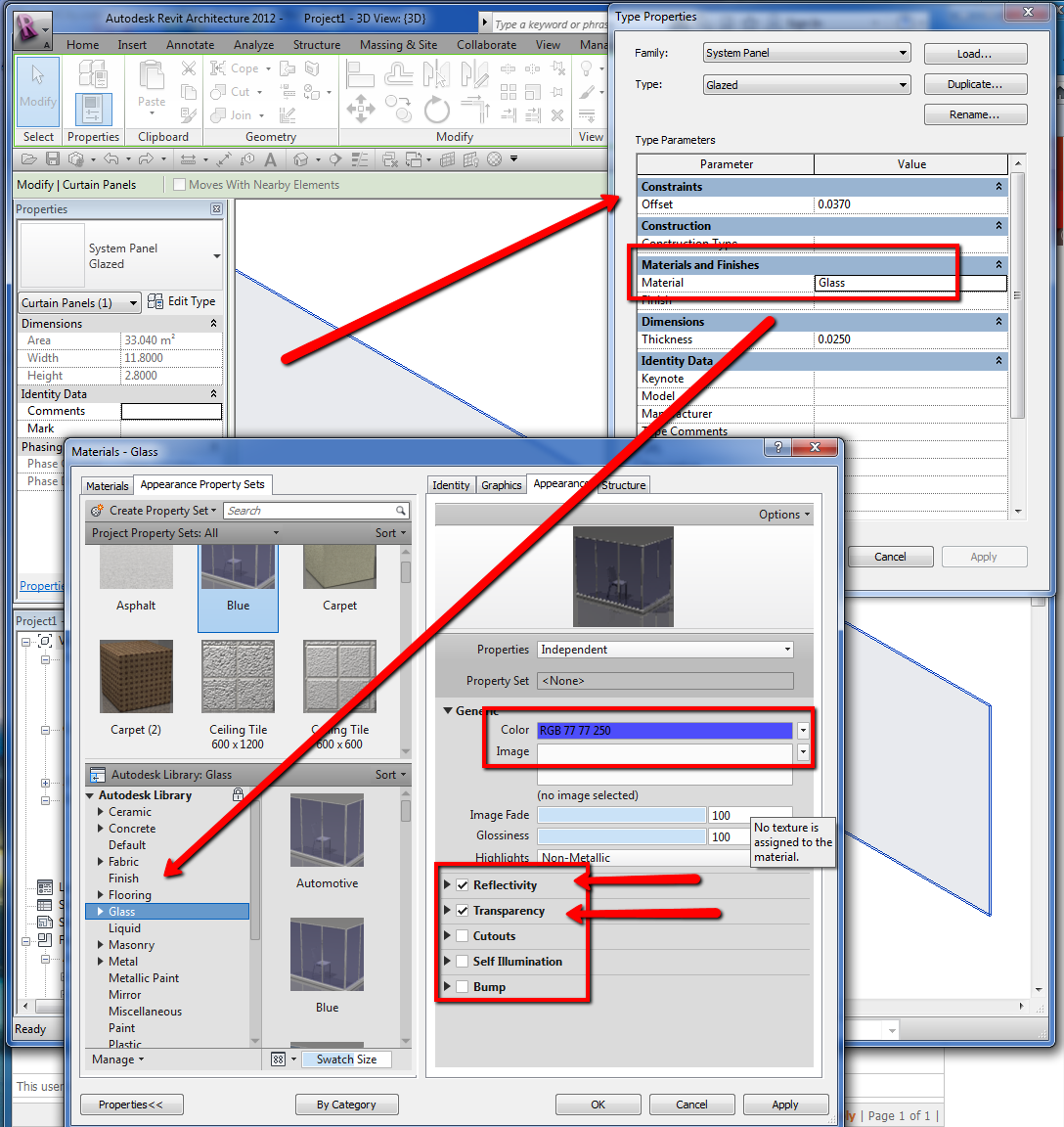Click the Rename... button

(975, 114)
